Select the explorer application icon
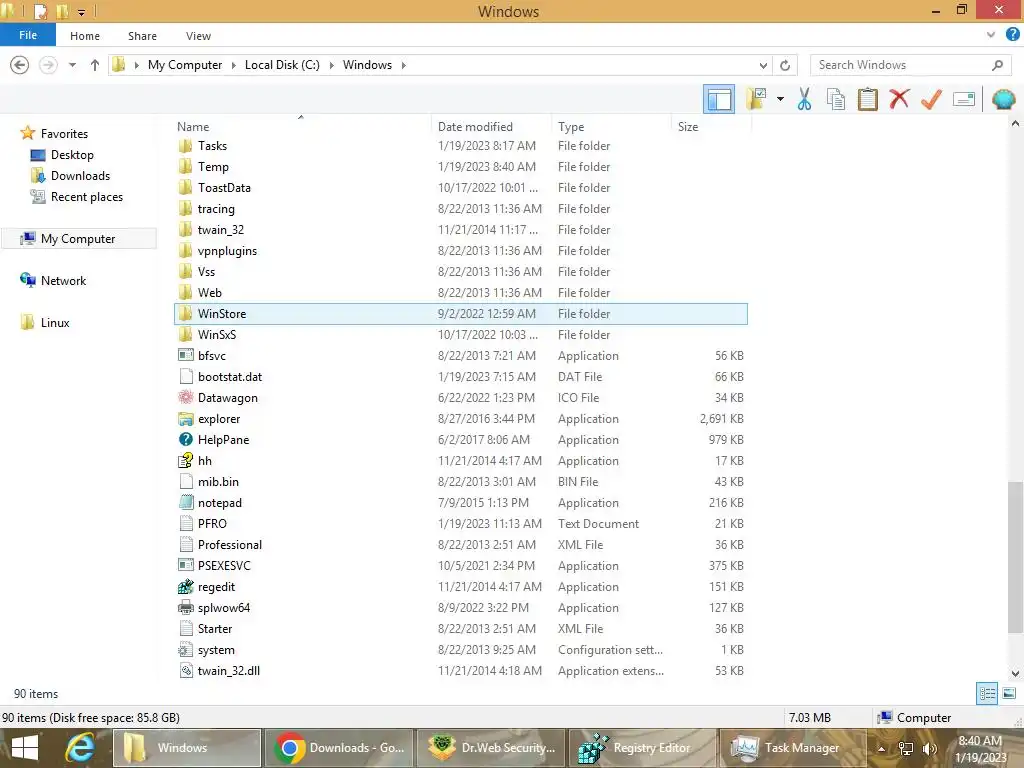Image resolution: width=1024 pixels, height=768 pixels. [x=186, y=419]
